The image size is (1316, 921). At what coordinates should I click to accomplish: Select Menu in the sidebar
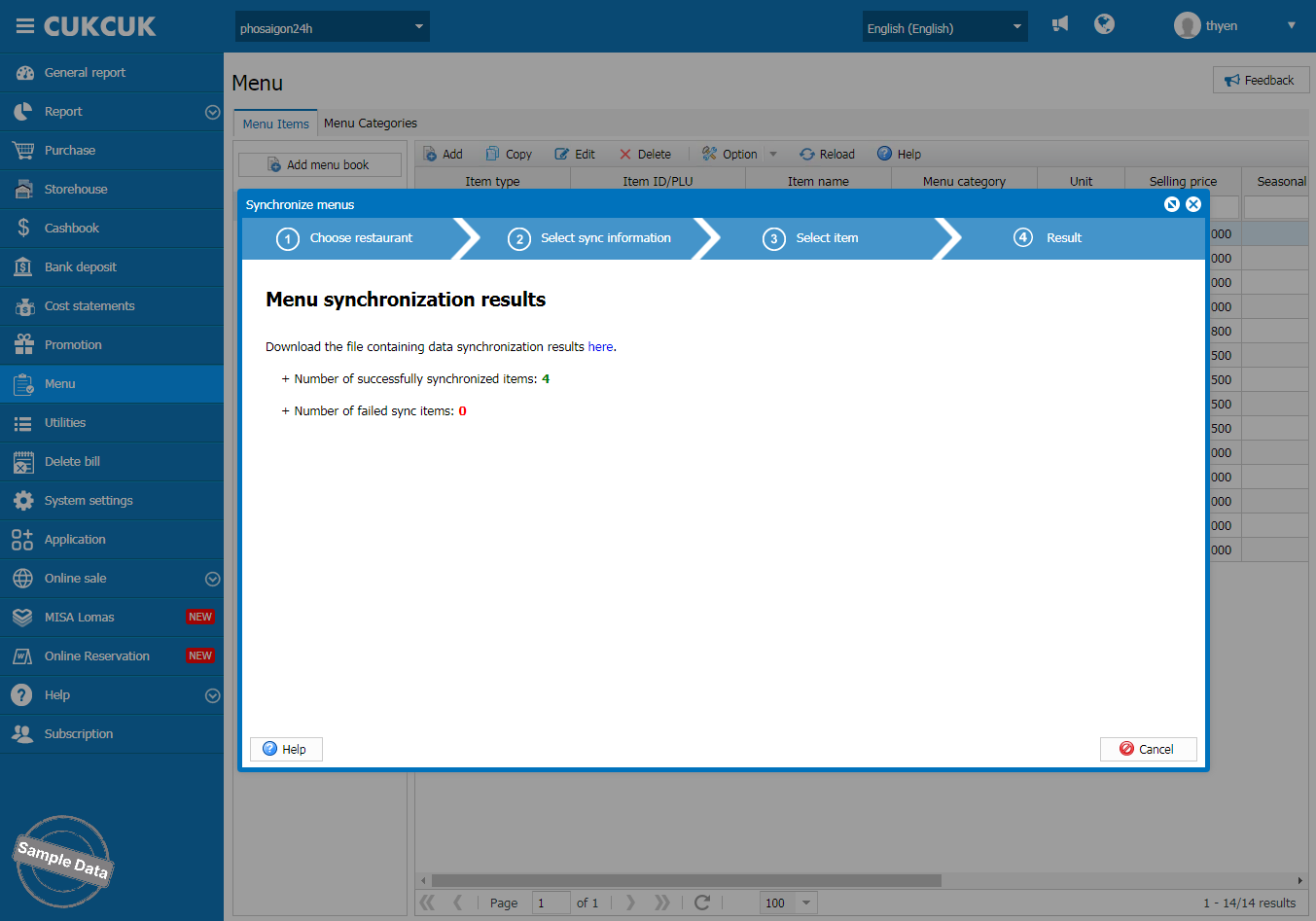click(112, 384)
